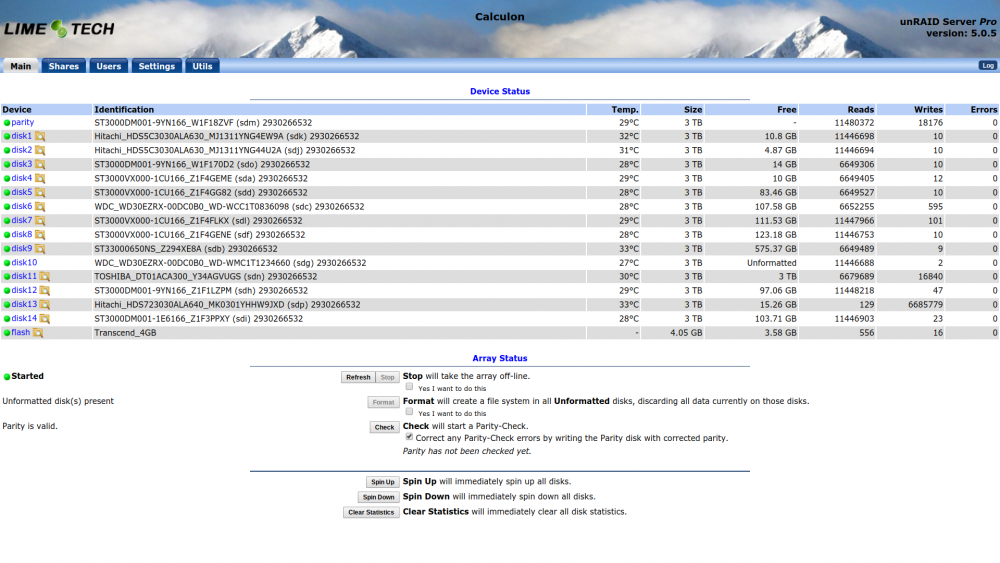Viewport: 1000px width, 563px height.
Task: Click green status ball beside disk10
Action: pyautogui.click(x=7, y=263)
